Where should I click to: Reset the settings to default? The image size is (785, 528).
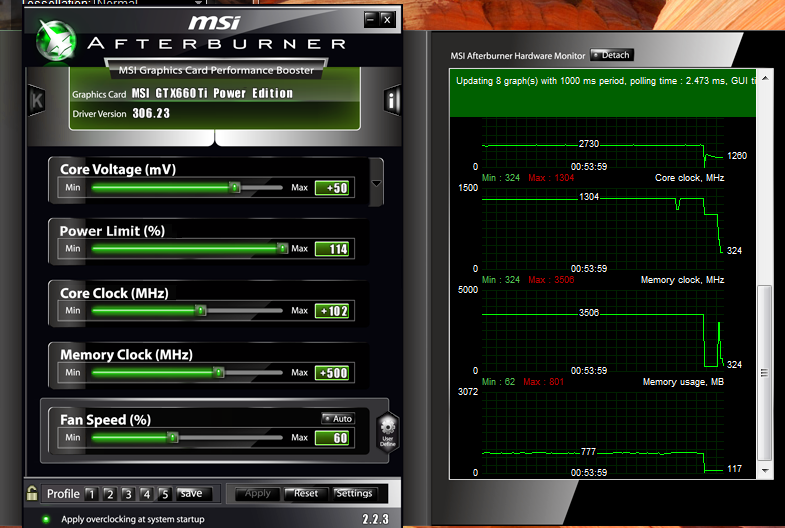[306, 494]
